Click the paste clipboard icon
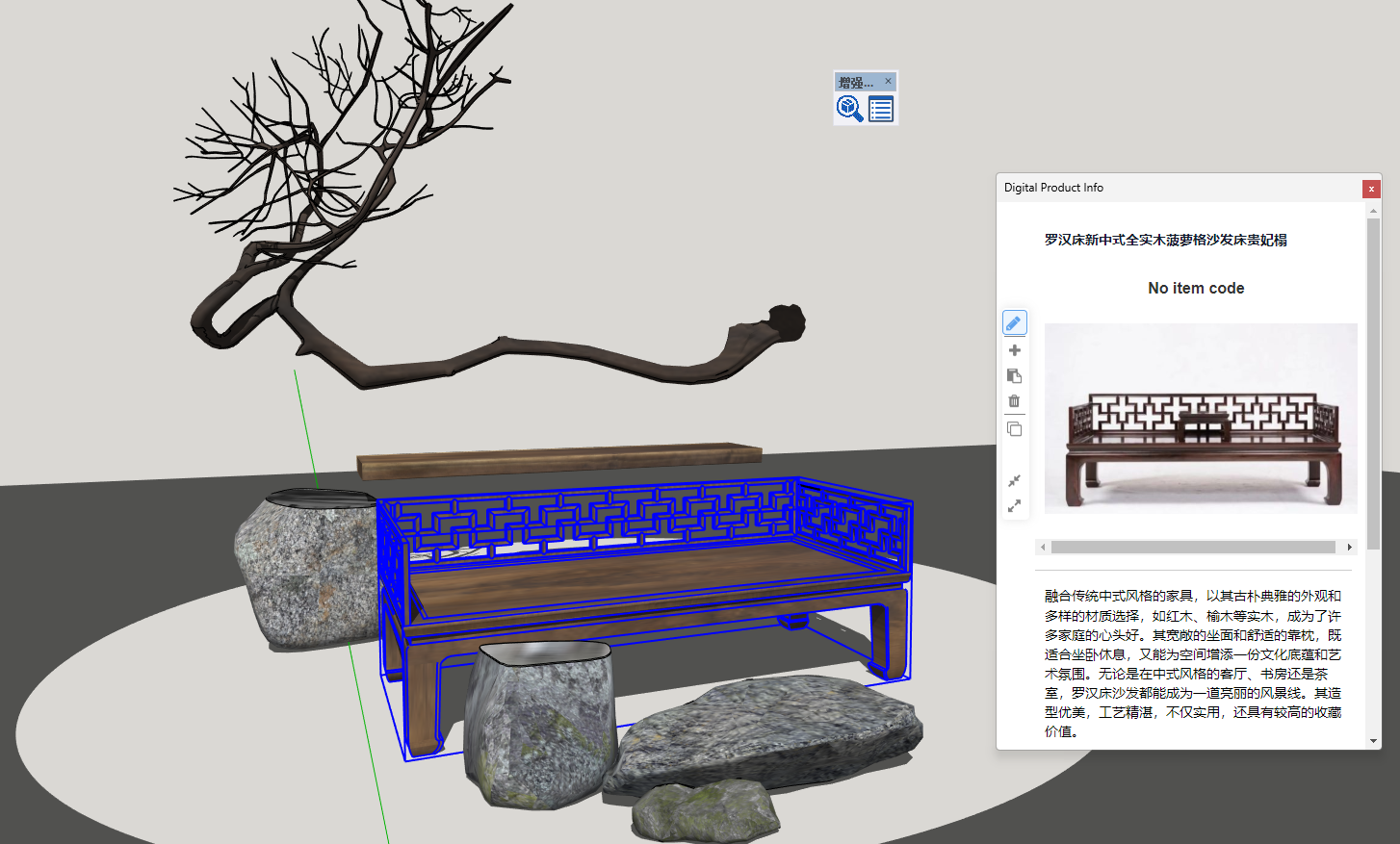The image size is (1400, 844). pos(1014,376)
